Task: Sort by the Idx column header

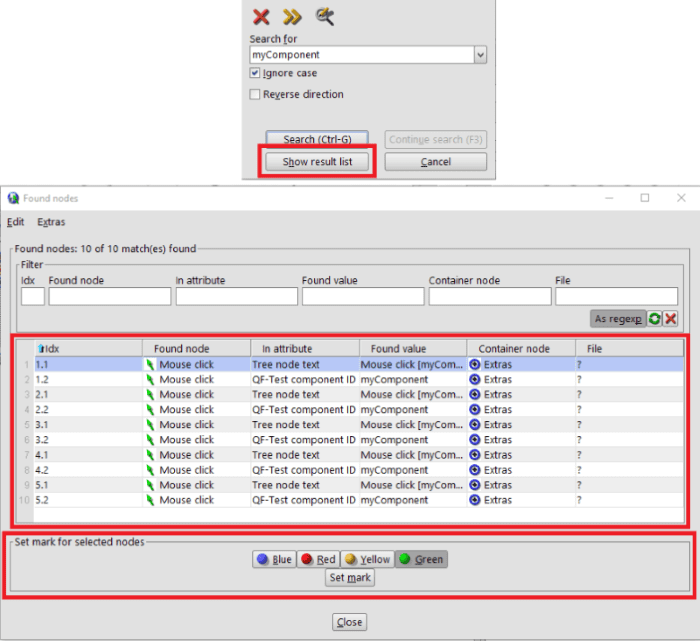Action: 88,349
